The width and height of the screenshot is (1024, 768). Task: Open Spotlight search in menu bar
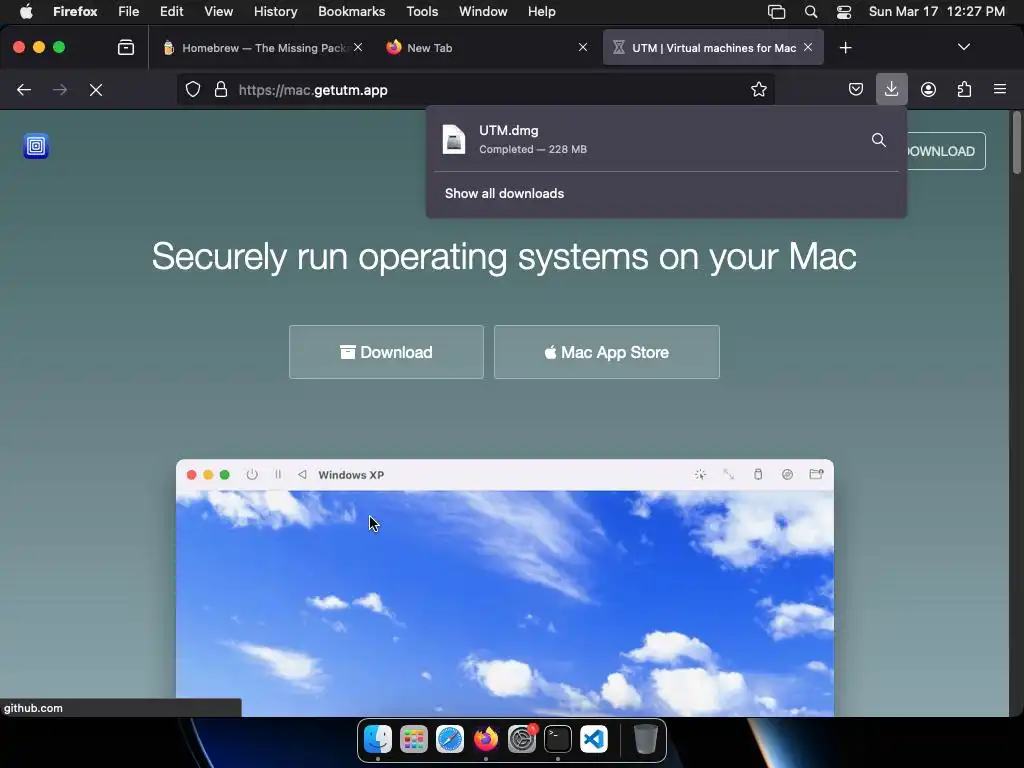coord(811,12)
